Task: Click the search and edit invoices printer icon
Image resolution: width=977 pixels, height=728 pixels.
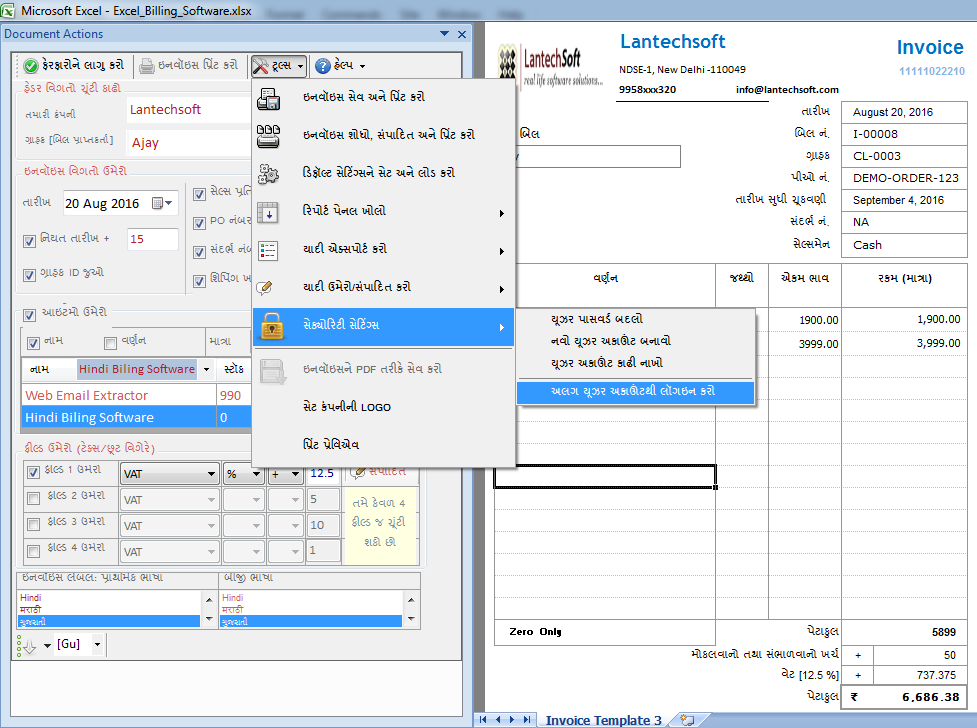Action: point(269,136)
